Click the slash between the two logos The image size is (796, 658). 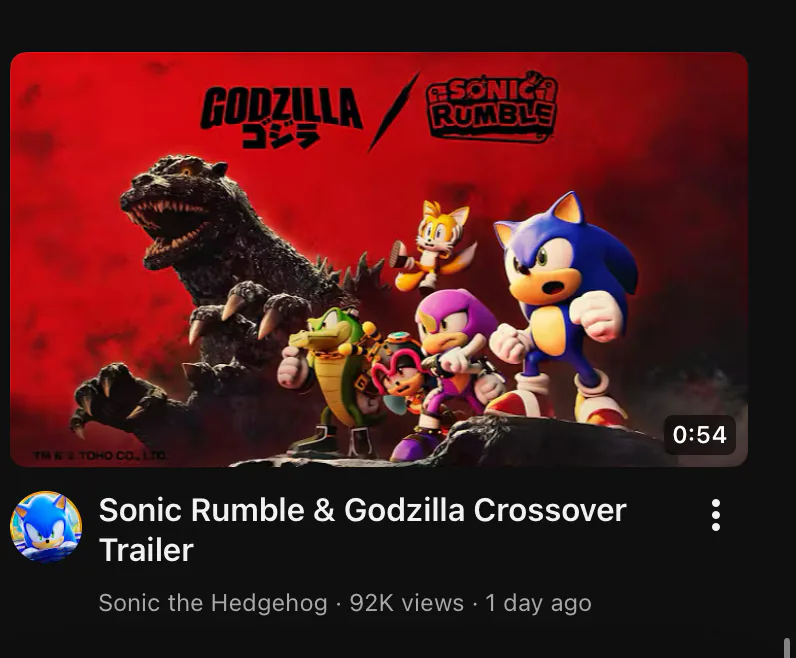click(390, 115)
